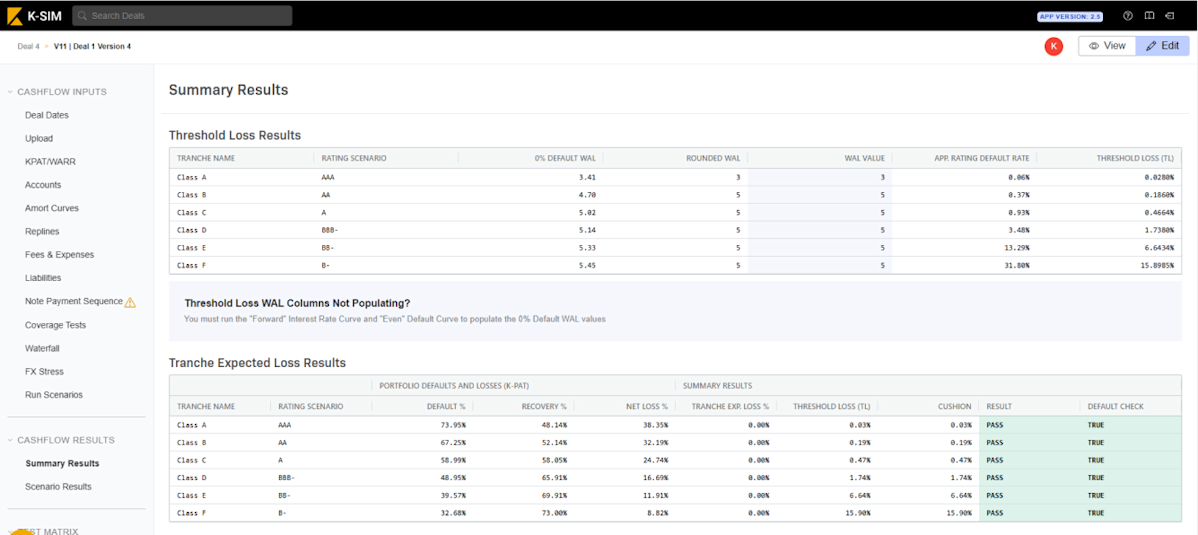Click 24.74% net loss for Class C
The image size is (1198, 535).
656,460
